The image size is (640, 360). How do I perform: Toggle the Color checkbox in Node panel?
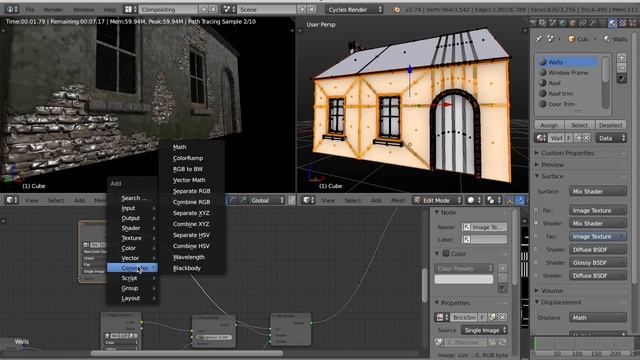click(x=446, y=253)
